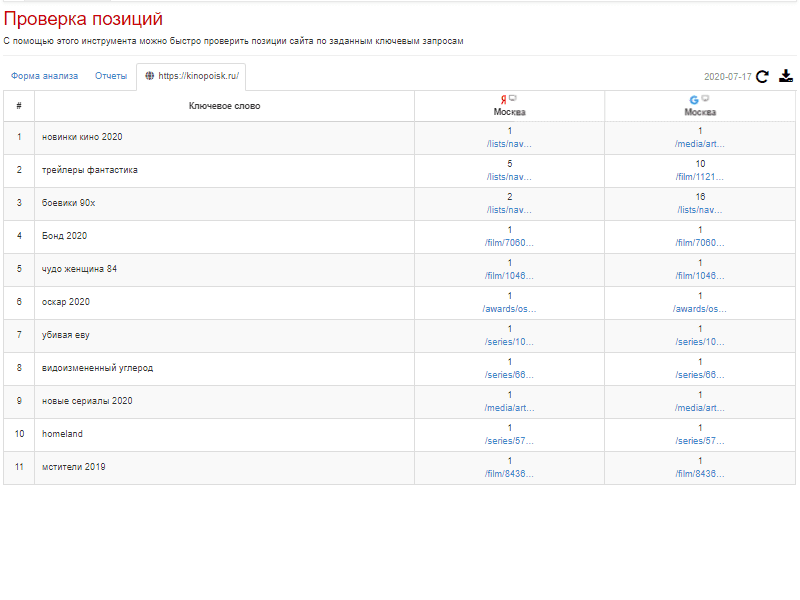Screen dimensions: 800x600
Task: Select keyword чудо женщина 84
Action: 79,269
